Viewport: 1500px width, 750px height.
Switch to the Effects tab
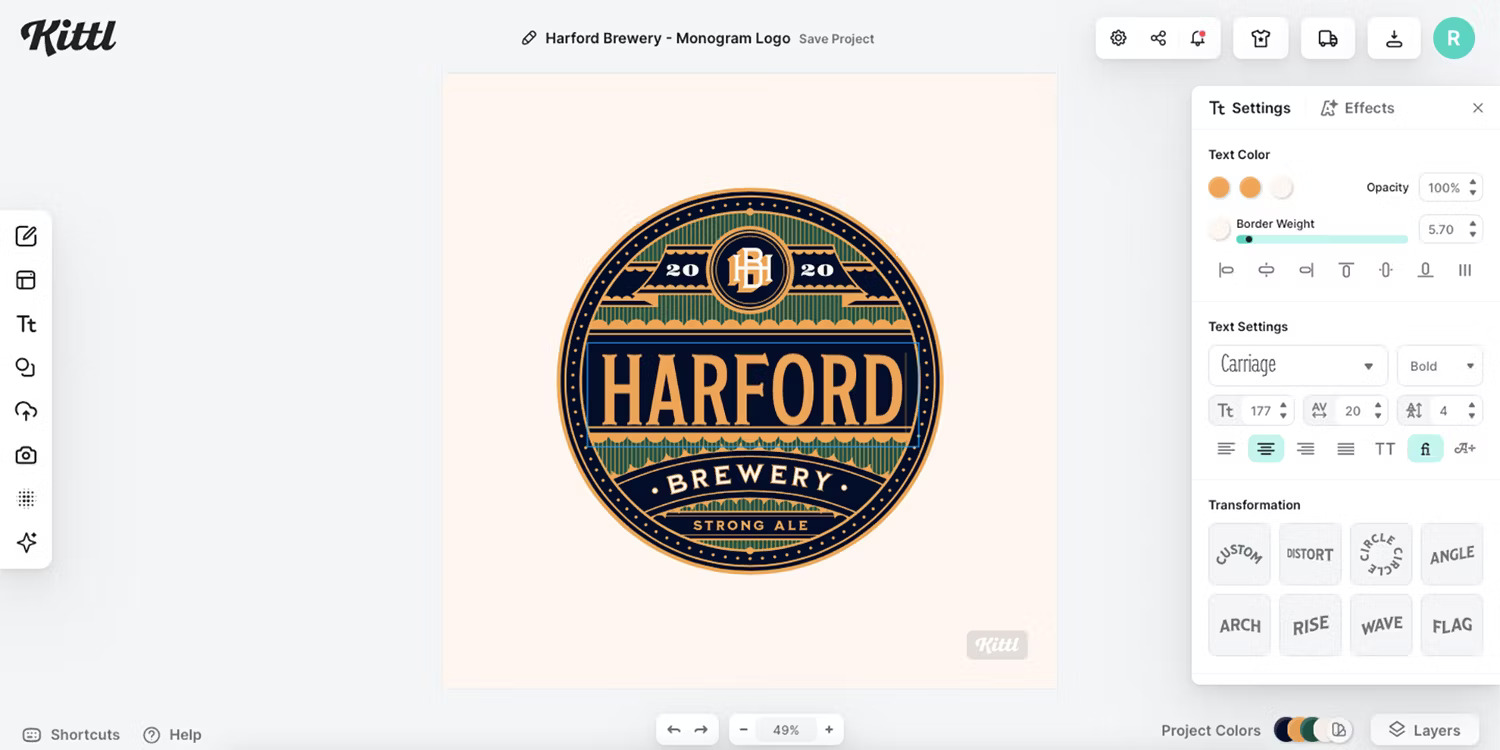coord(1357,108)
